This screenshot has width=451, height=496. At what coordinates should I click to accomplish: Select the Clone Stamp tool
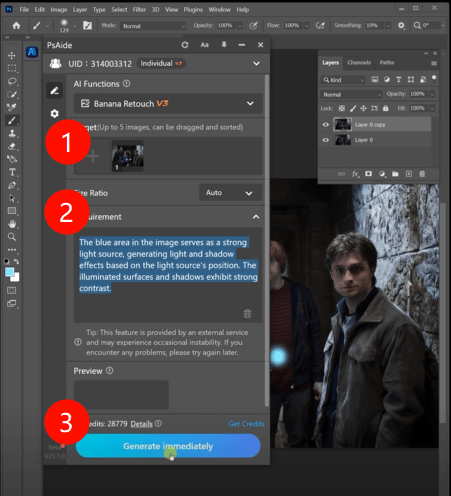12,133
